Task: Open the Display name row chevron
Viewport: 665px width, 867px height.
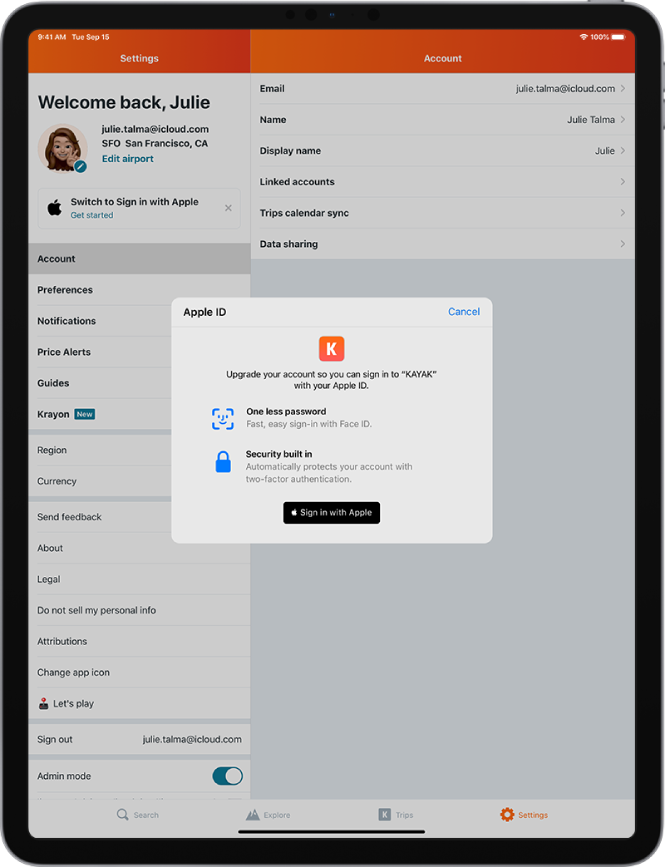Action: pos(623,150)
